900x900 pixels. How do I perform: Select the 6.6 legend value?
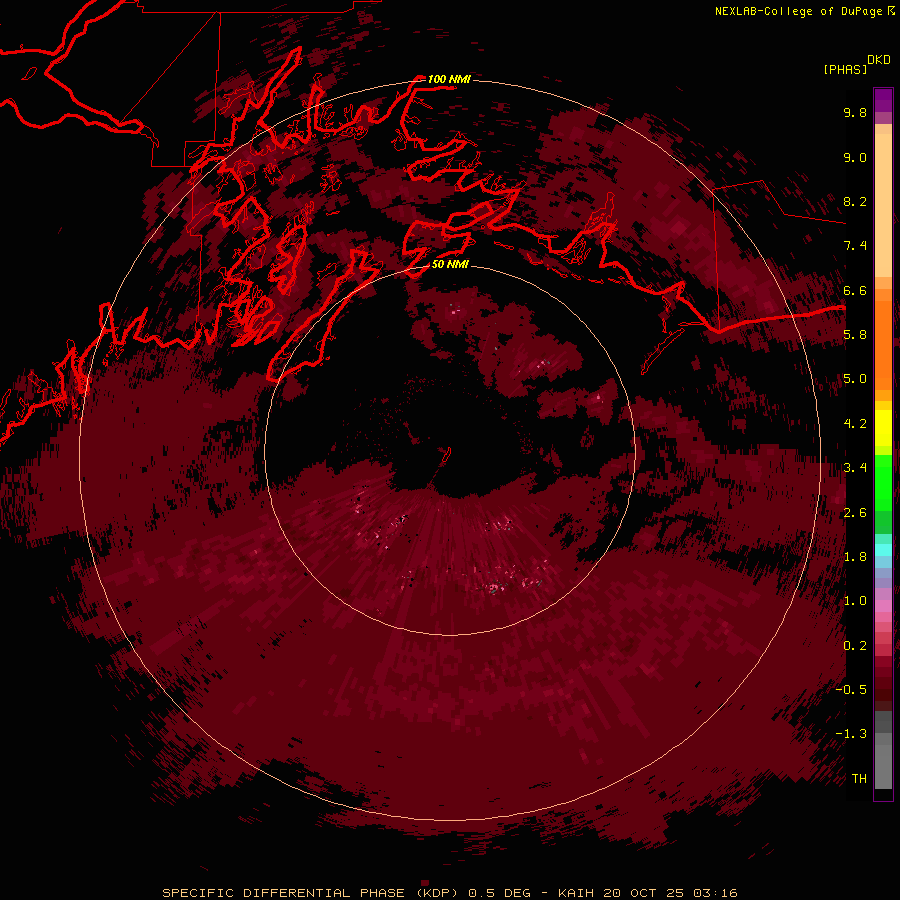pos(855,290)
